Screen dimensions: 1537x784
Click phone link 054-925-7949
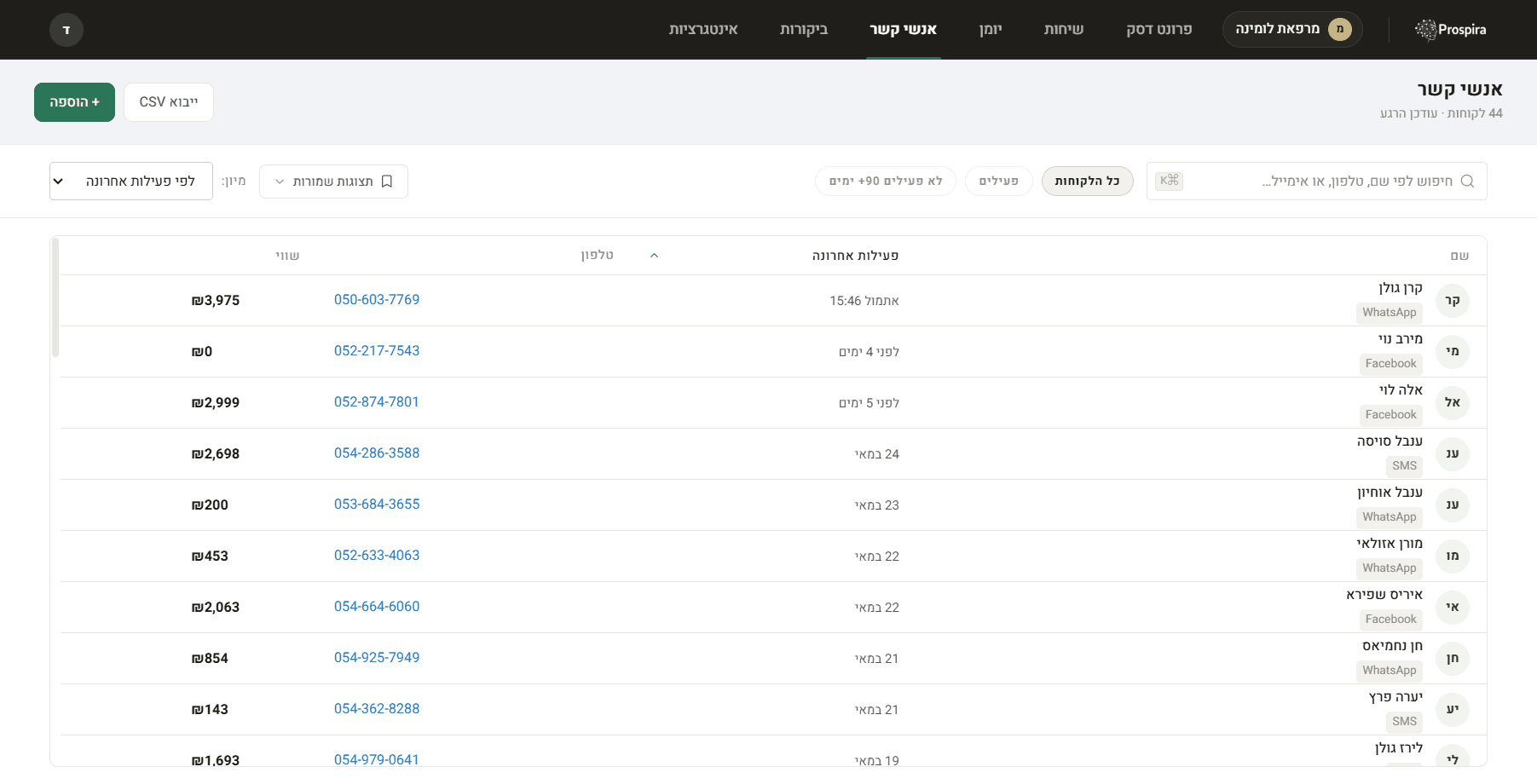[377, 658]
